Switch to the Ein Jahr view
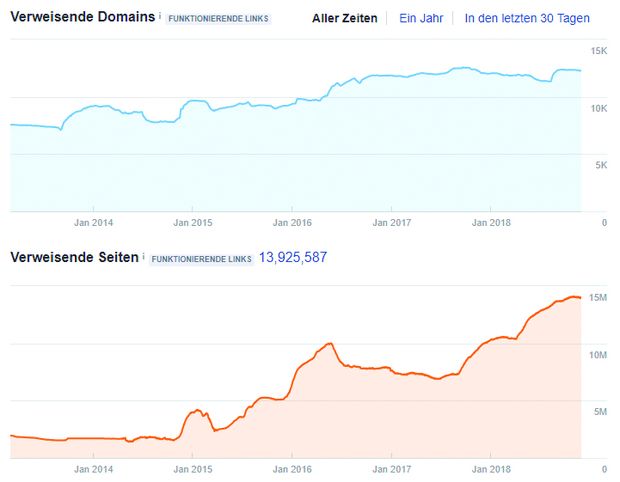This screenshot has height=482, width=620. pyautogui.click(x=421, y=18)
